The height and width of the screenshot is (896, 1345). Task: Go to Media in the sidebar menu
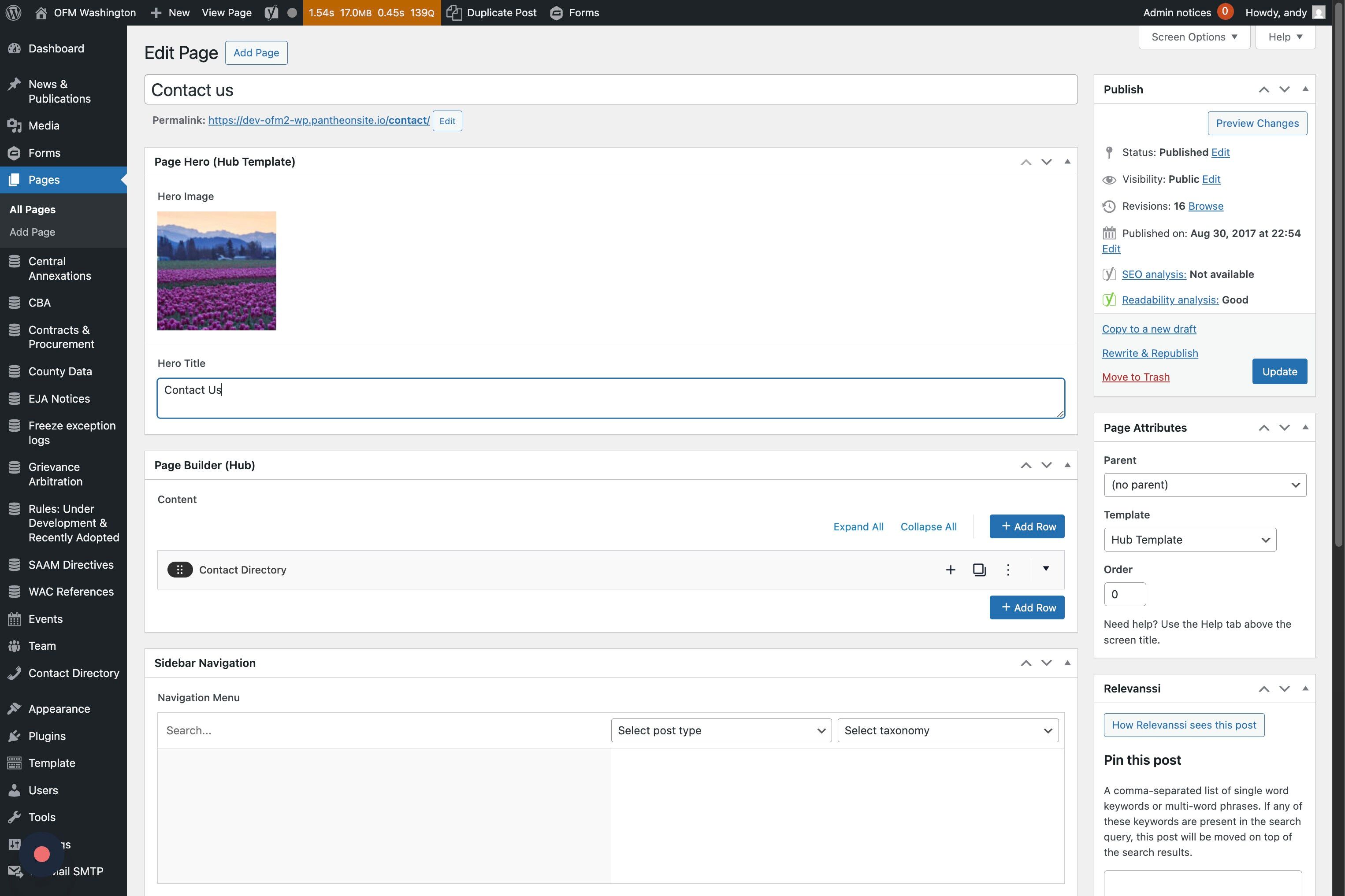point(44,126)
